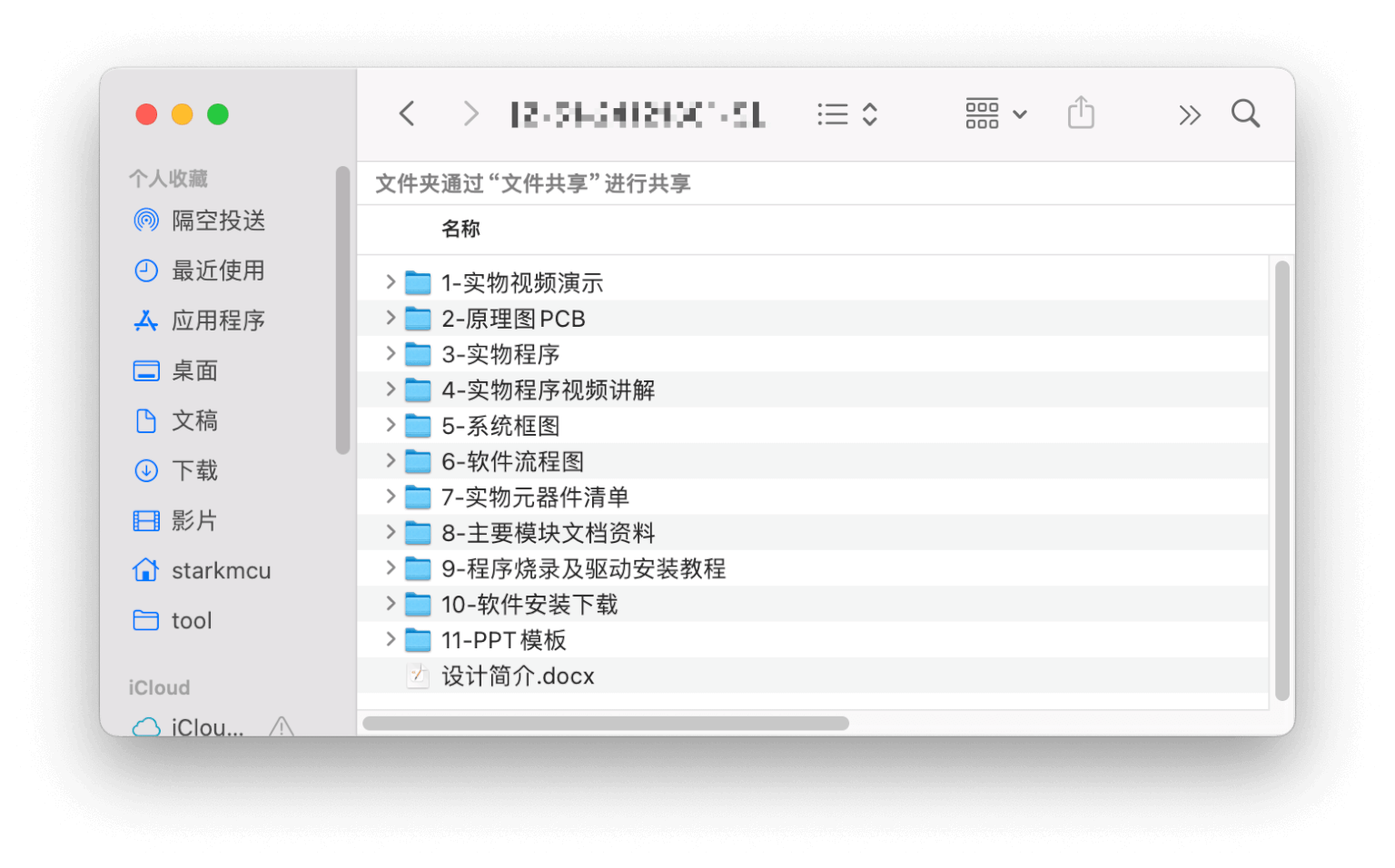Select the file name 设计简介.docx

518,676
